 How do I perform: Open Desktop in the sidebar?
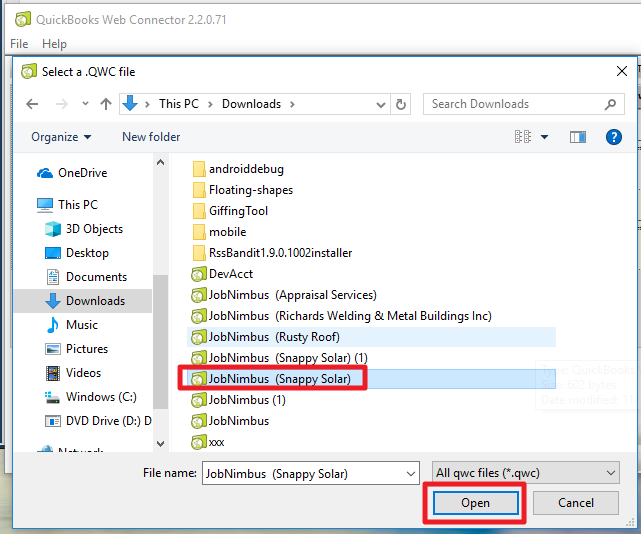point(76,253)
